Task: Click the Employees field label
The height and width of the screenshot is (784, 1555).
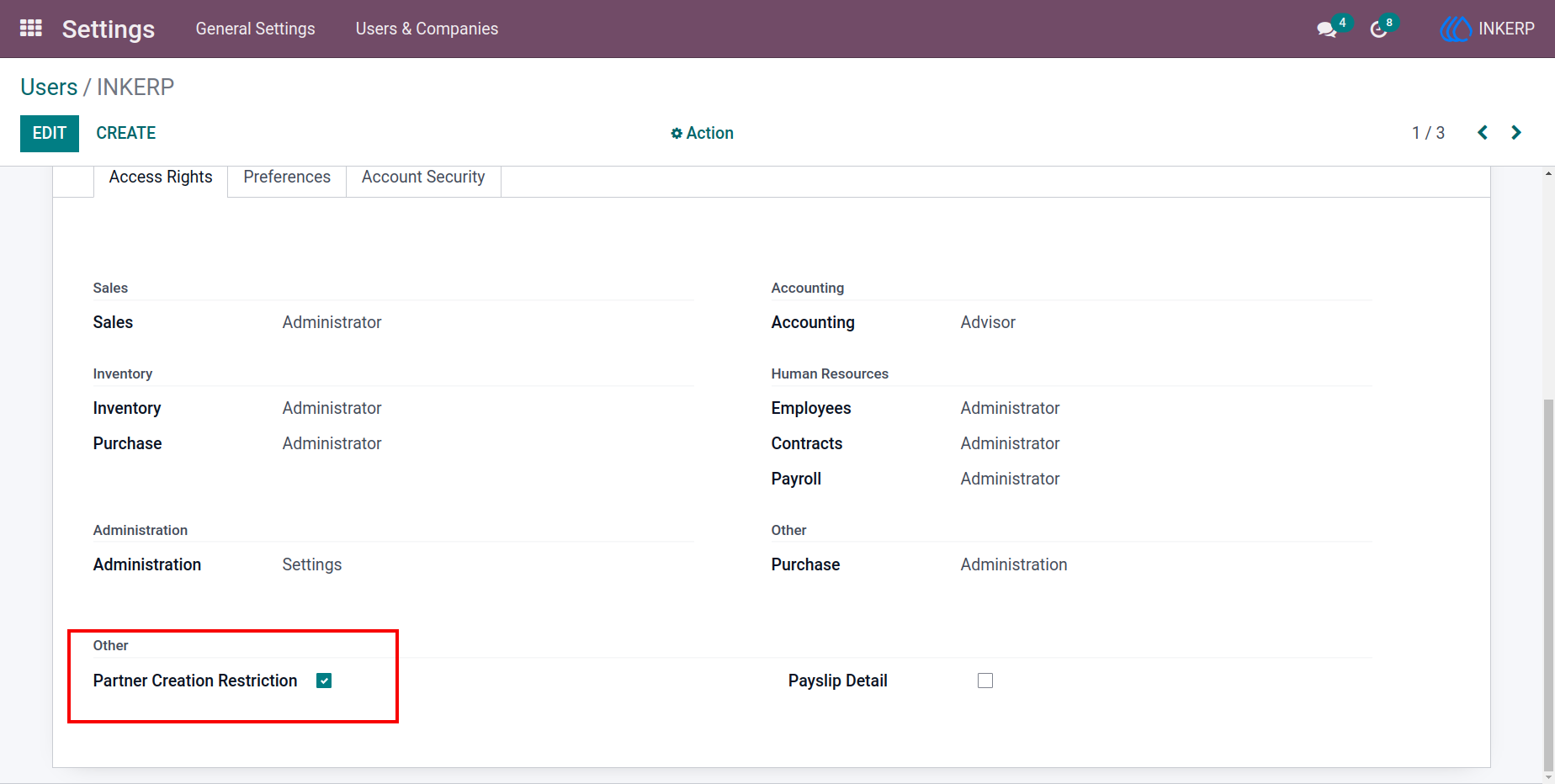Action: (811, 408)
